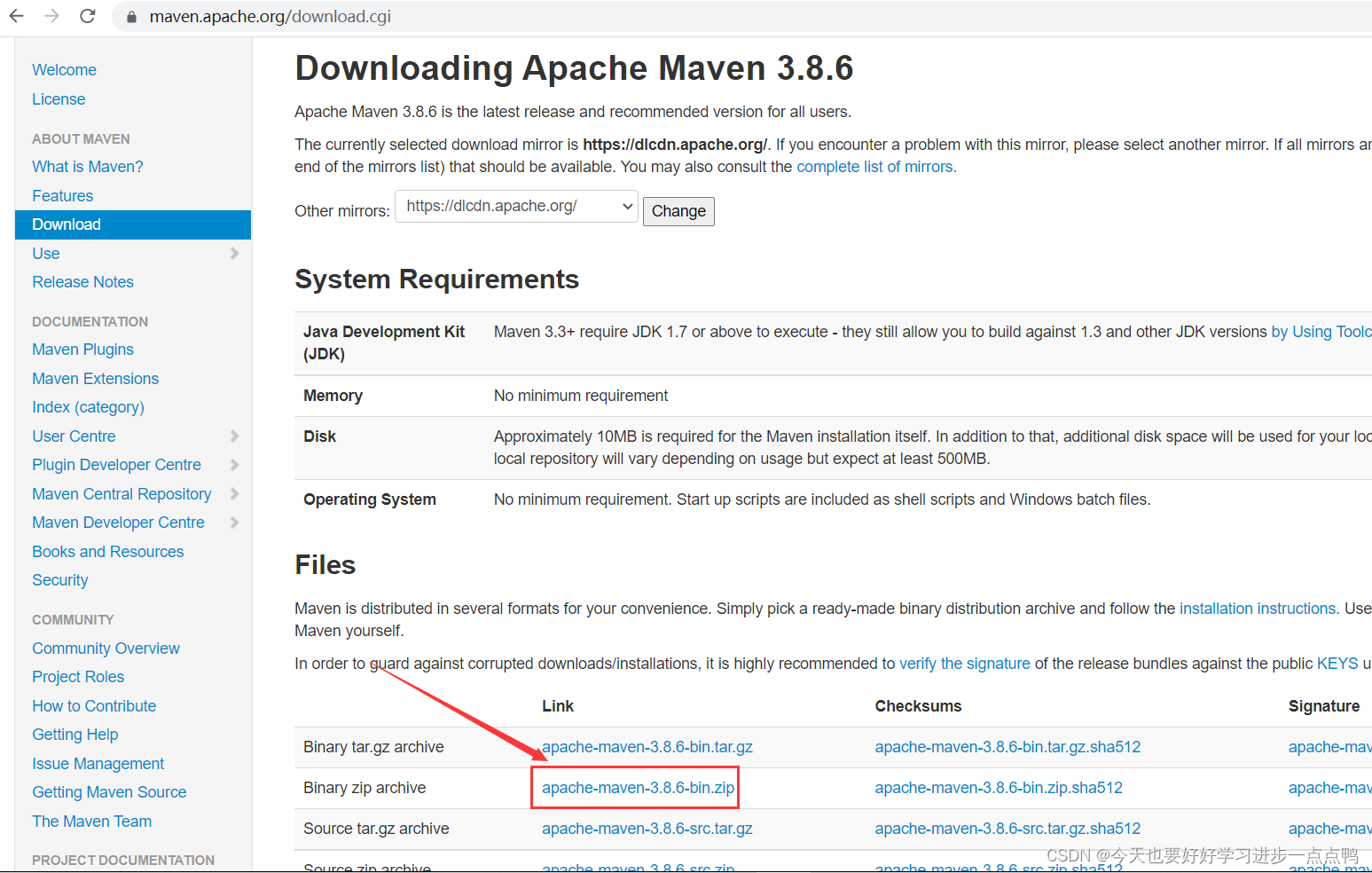Open the Security sidebar link
Image resolution: width=1372 pixels, height=873 pixels.
tap(59, 580)
